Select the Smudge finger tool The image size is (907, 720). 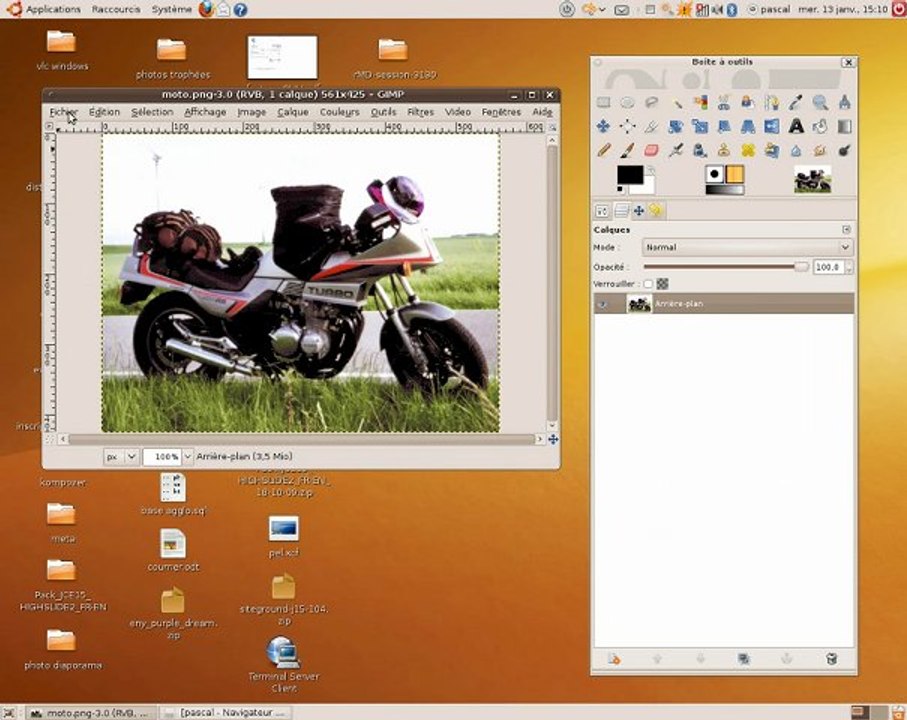pos(820,150)
